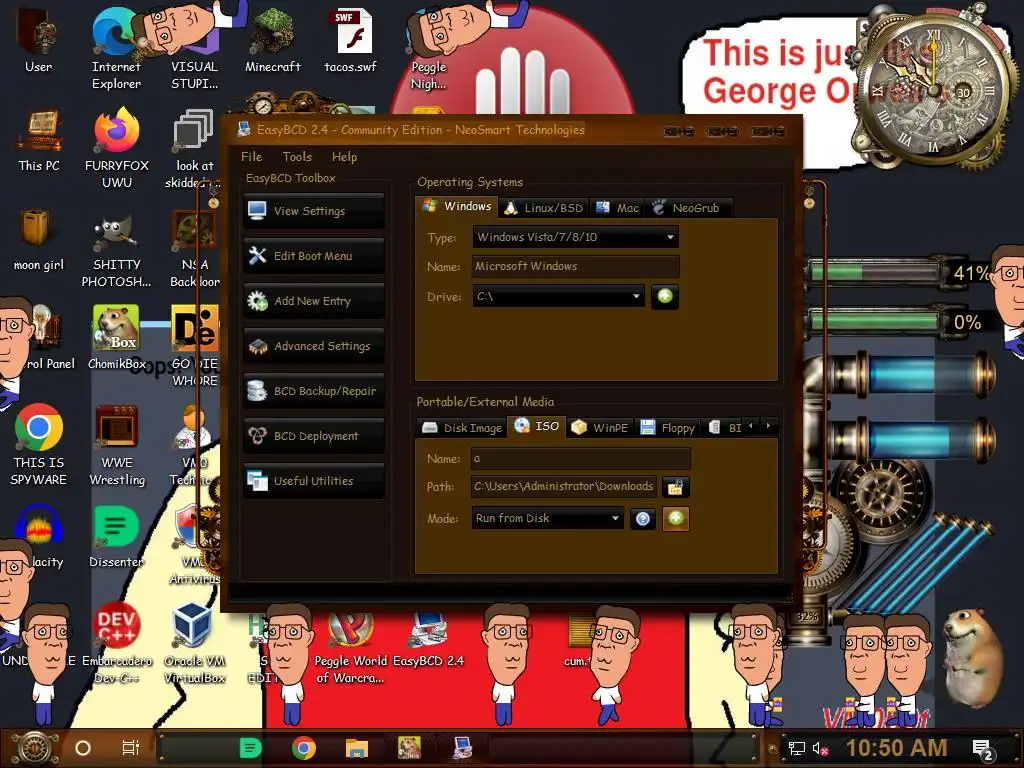Open File Explorer from the taskbar

click(x=357, y=748)
